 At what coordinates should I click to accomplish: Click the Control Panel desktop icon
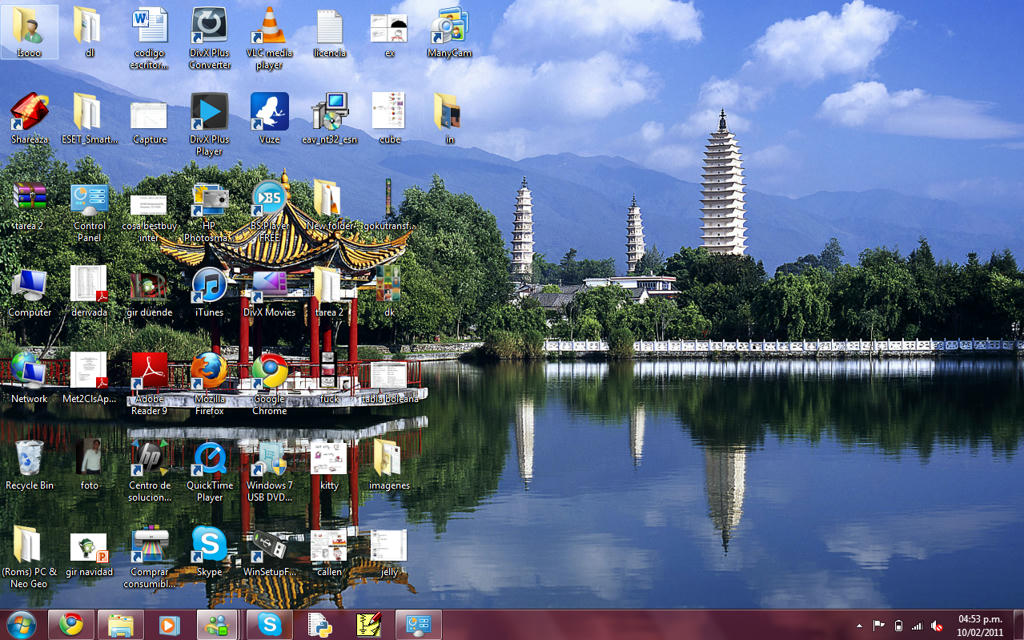89,200
